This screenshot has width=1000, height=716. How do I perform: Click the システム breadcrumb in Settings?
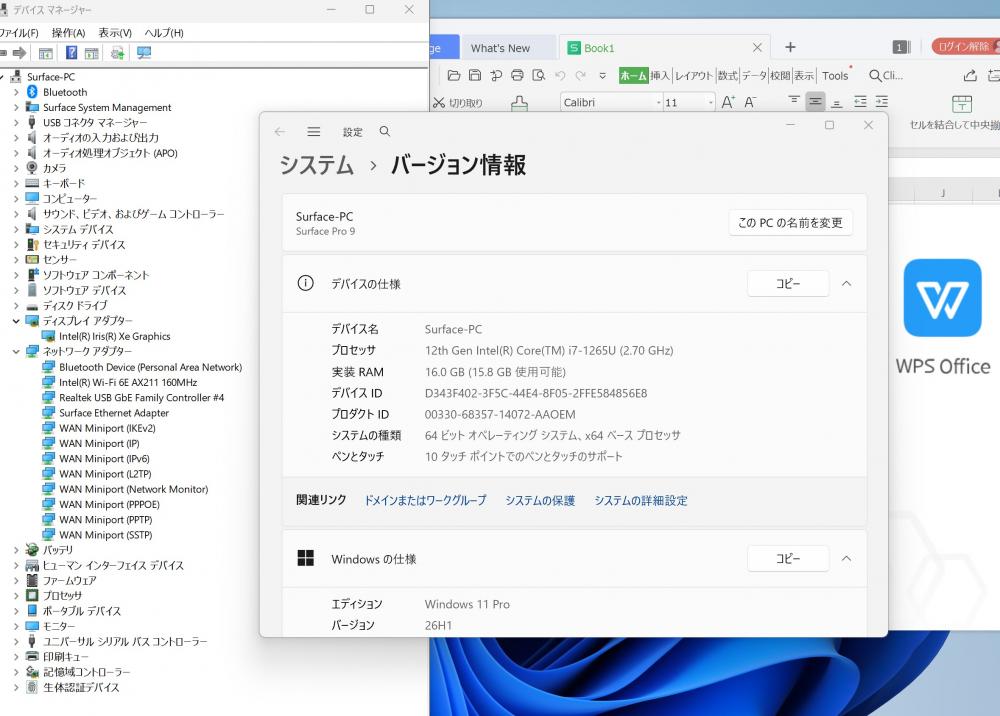click(x=316, y=165)
